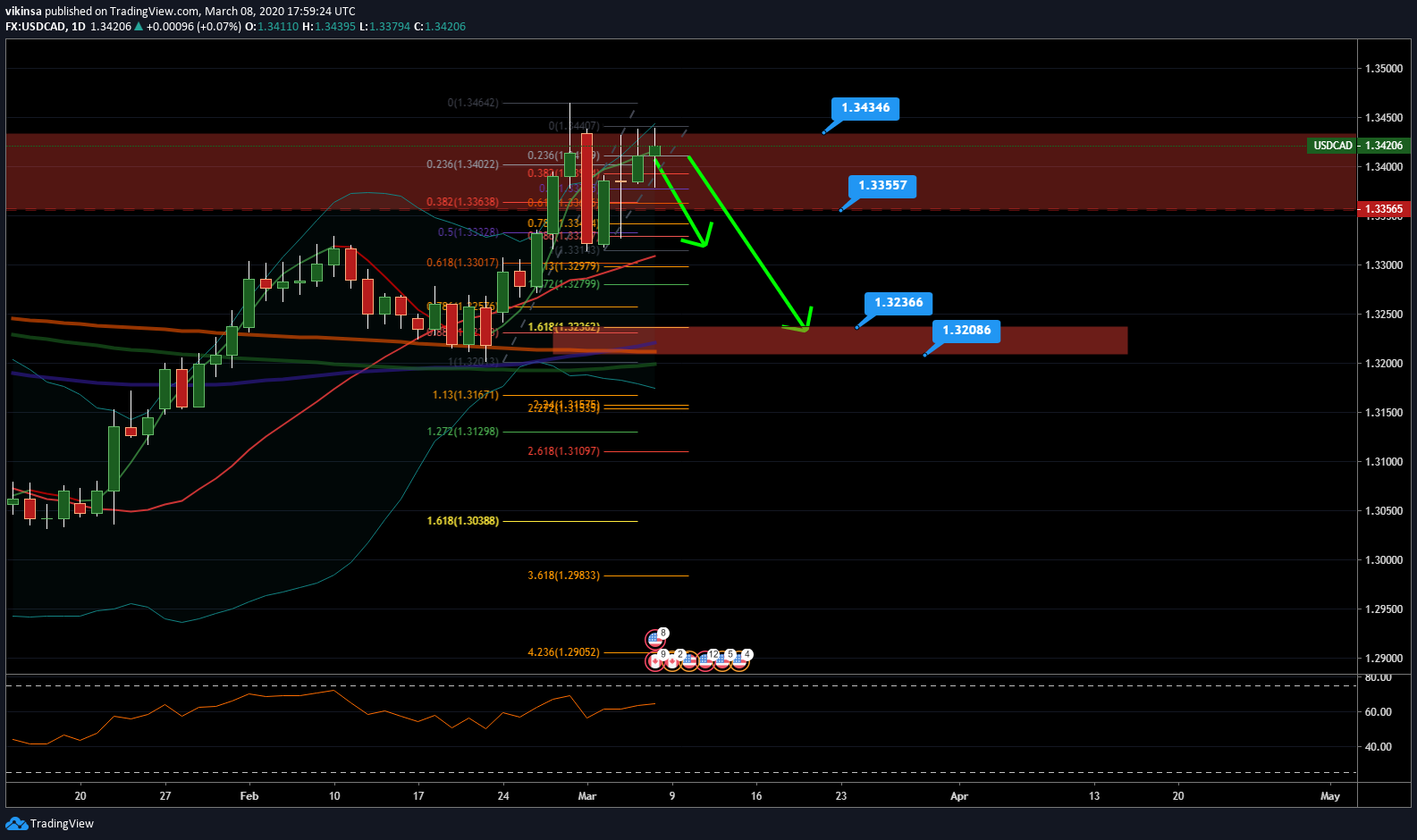Click the 24 date axis label
The height and width of the screenshot is (840, 1417).
(x=503, y=796)
